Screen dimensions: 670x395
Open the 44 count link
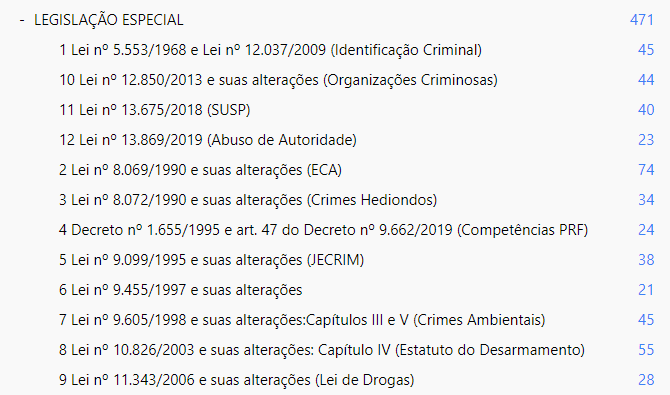[646, 80]
